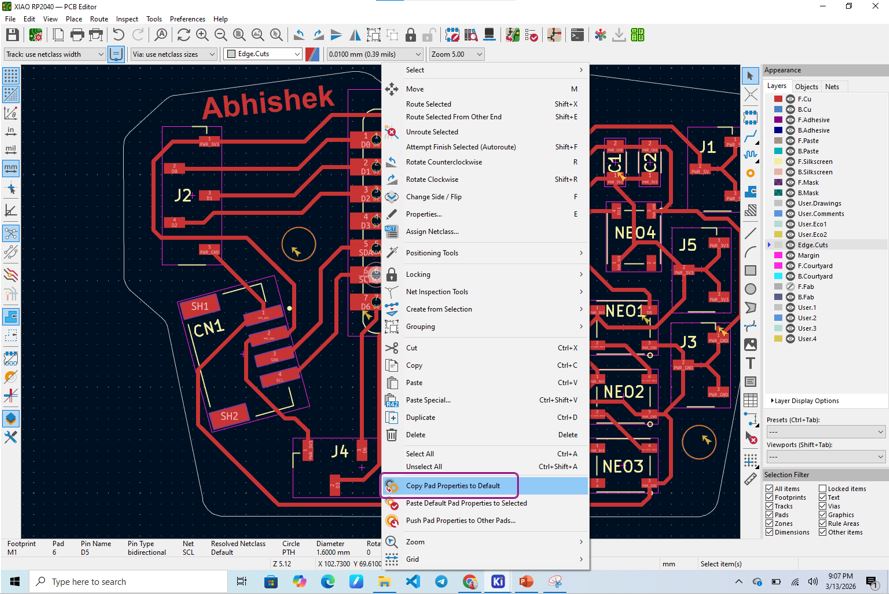Uncheck Tracks in Selection Filter
Viewport: 889px width, 594px height.
pyautogui.click(x=769, y=506)
